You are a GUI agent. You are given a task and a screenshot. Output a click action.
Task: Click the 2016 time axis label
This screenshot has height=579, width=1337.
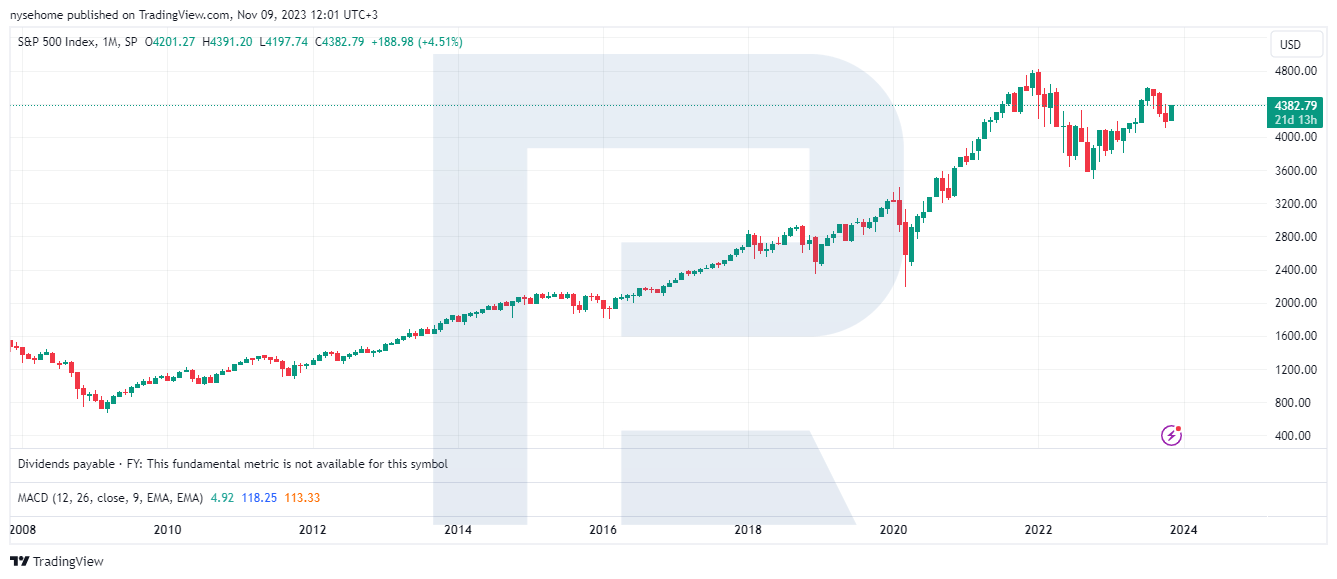603,530
